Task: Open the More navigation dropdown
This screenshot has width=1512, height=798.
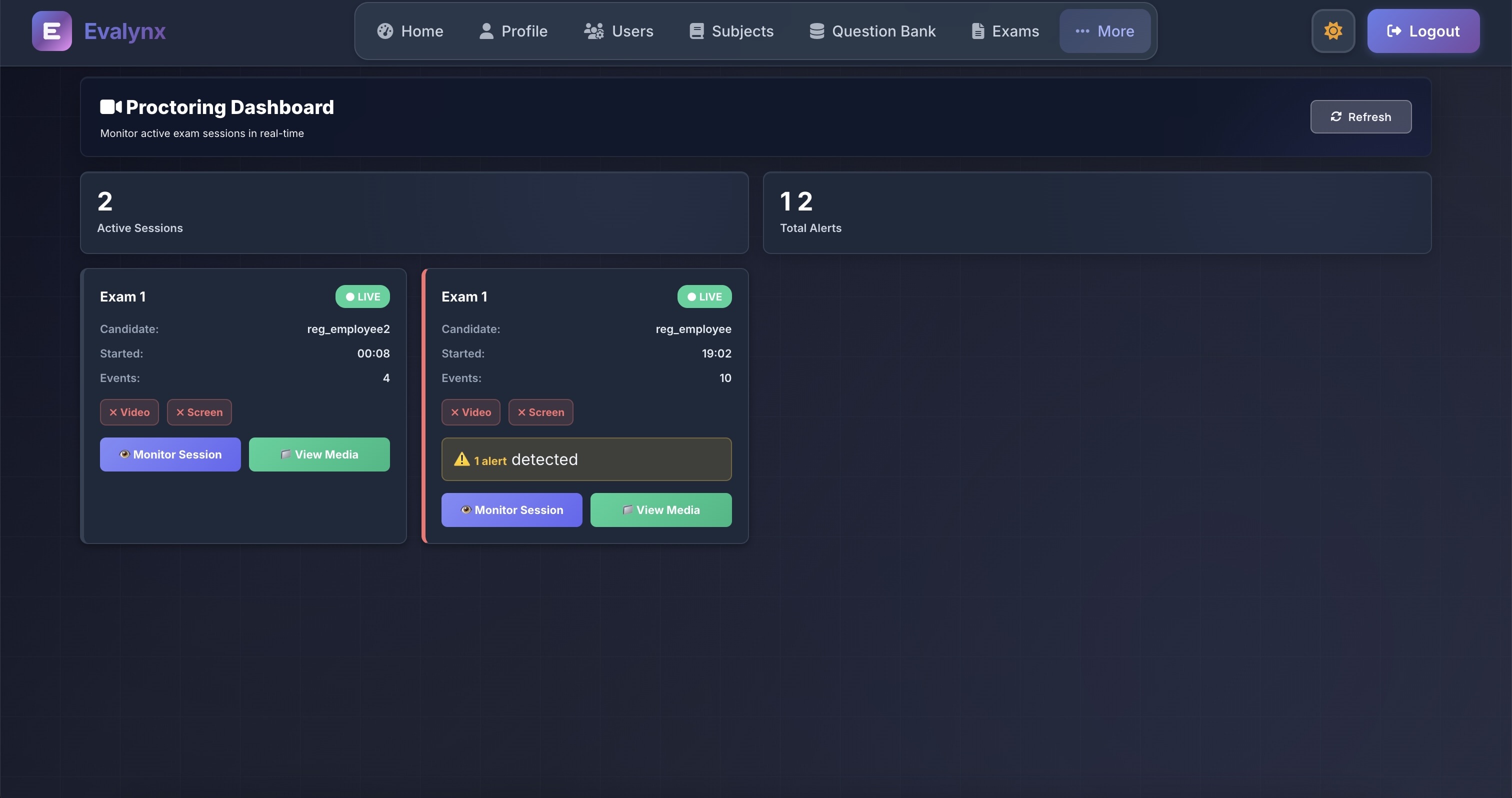Action: pyautogui.click(x=1104, y=31)
